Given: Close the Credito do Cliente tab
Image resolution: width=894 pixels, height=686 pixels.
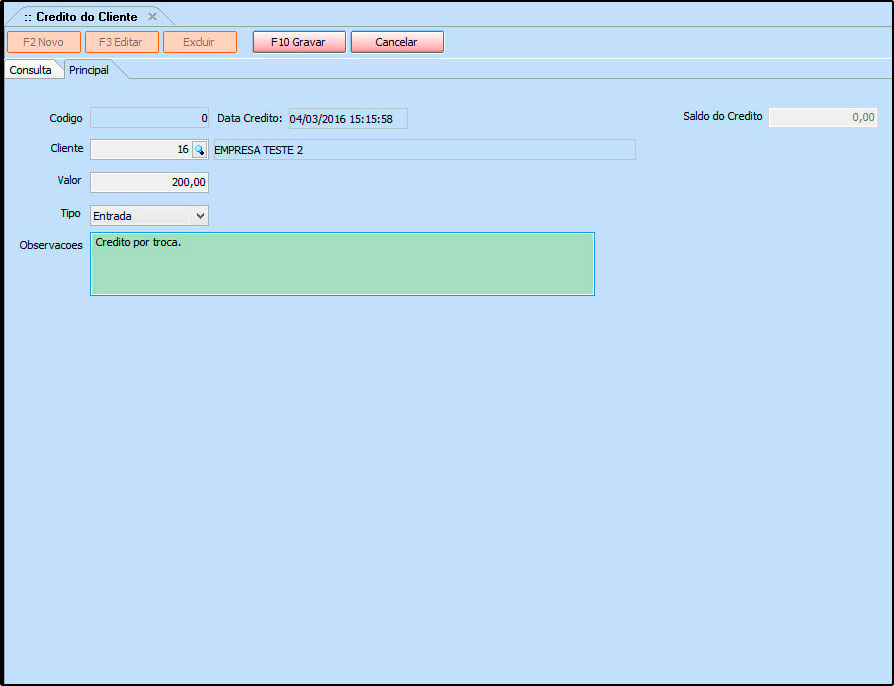Looking at the screenshot, I should 152,17.
